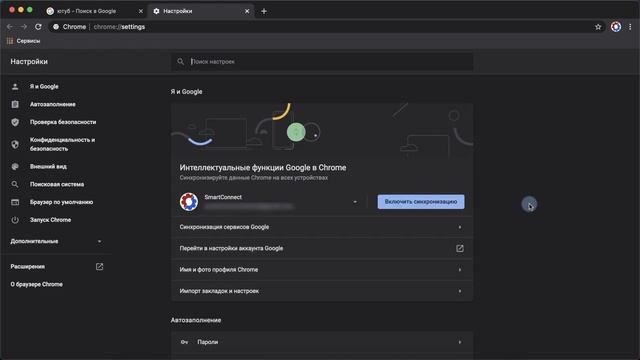Expand Импорт закладок и настроек row

[322, 291]
